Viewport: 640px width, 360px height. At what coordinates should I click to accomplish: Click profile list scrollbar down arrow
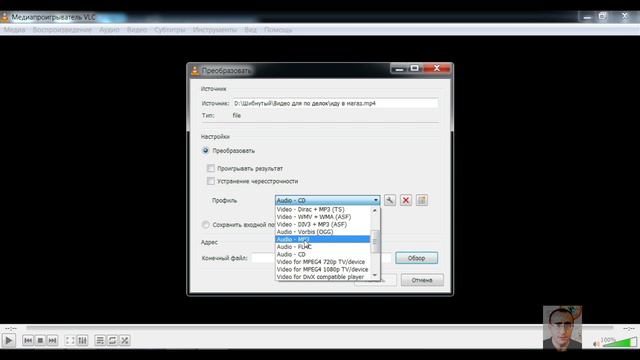click(x=375, y=276)
